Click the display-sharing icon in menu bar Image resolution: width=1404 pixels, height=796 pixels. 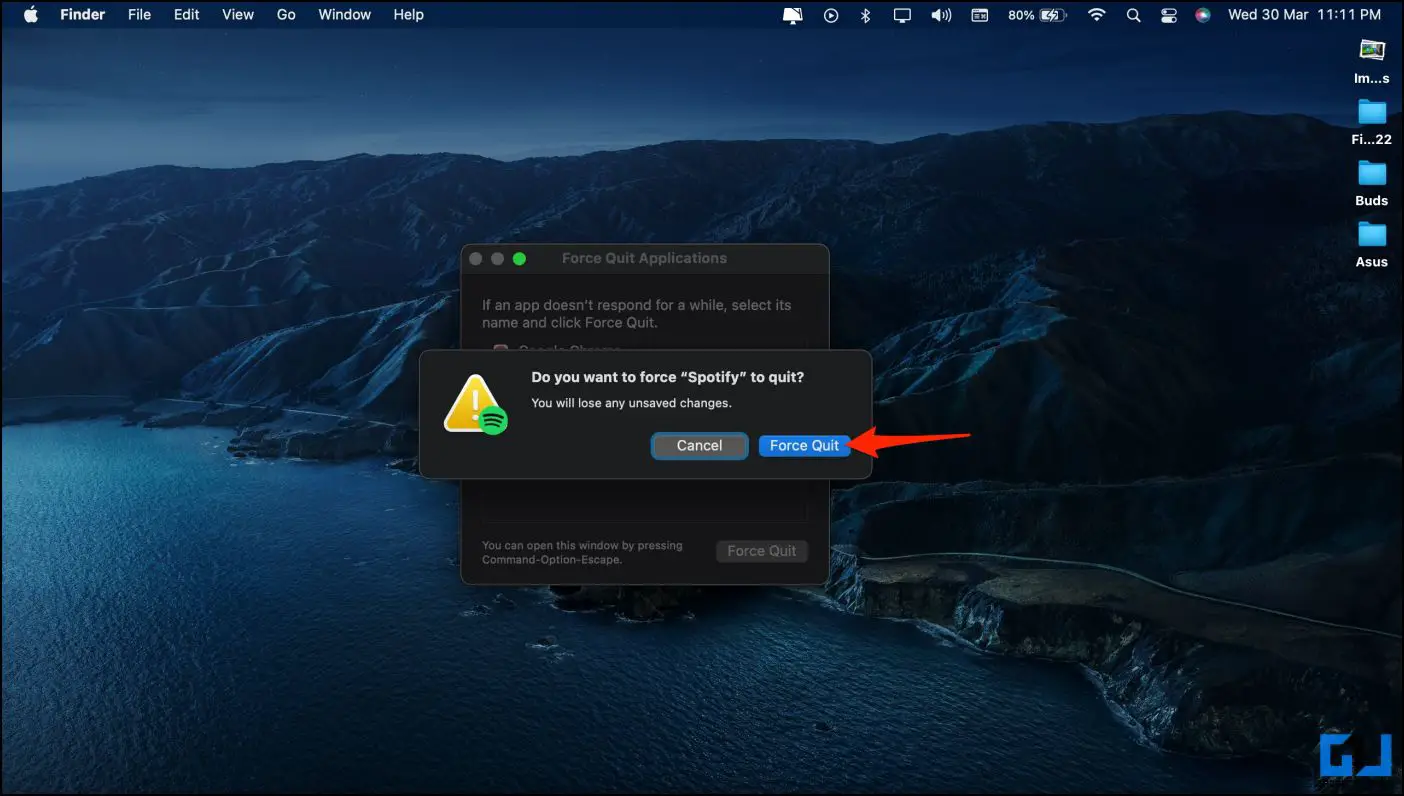(792, 15)
